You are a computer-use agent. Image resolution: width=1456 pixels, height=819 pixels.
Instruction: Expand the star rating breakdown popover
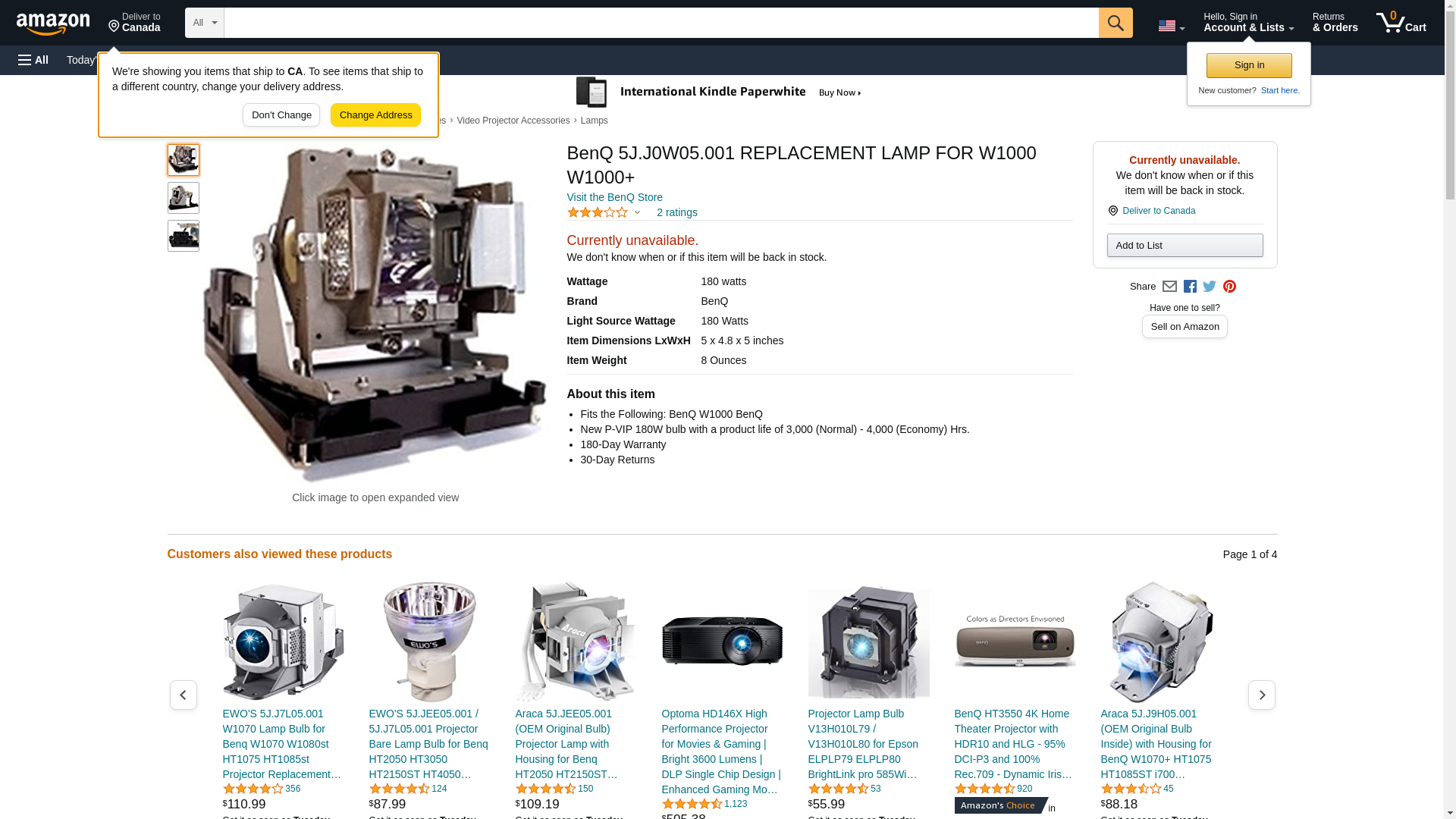(604, 212)
